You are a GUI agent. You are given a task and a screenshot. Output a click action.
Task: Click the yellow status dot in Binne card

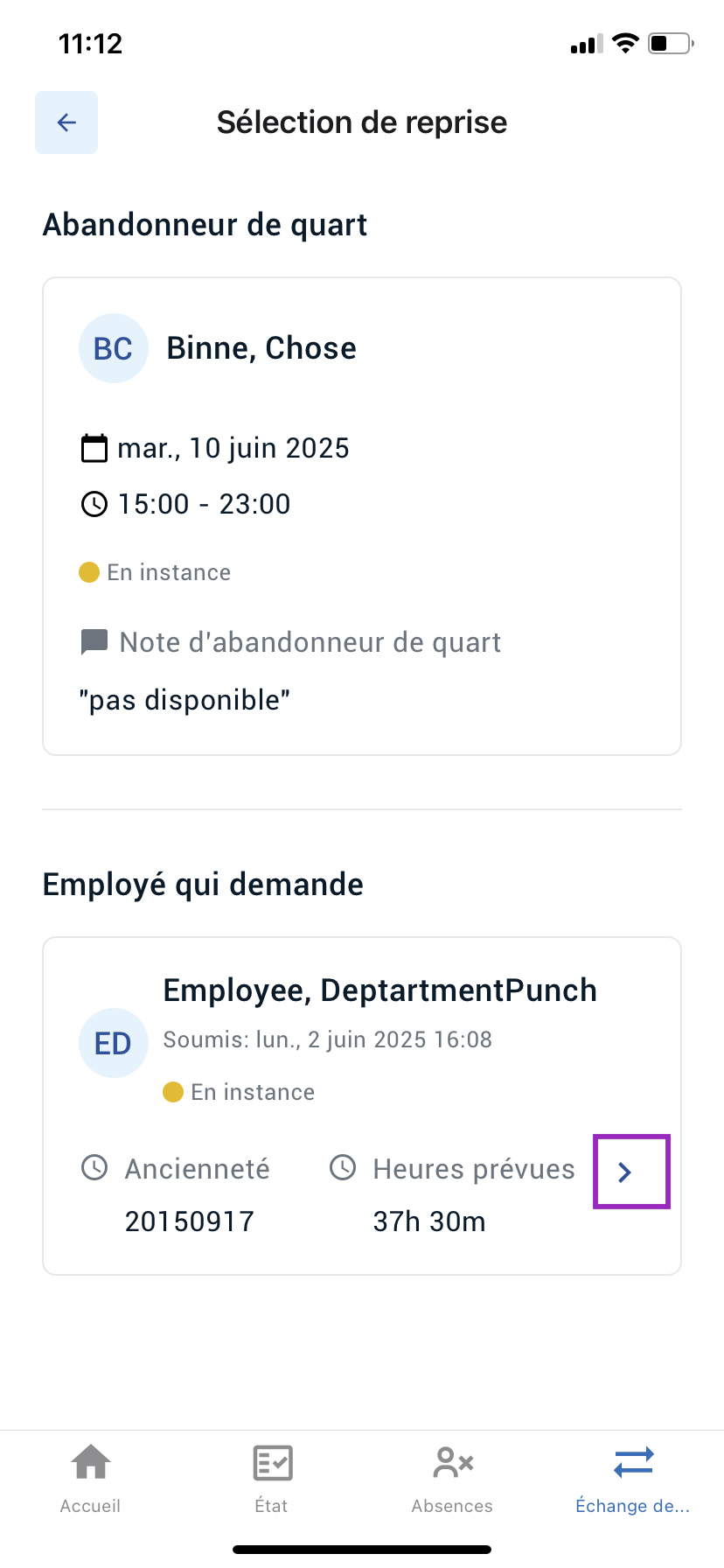pos(89,572)
